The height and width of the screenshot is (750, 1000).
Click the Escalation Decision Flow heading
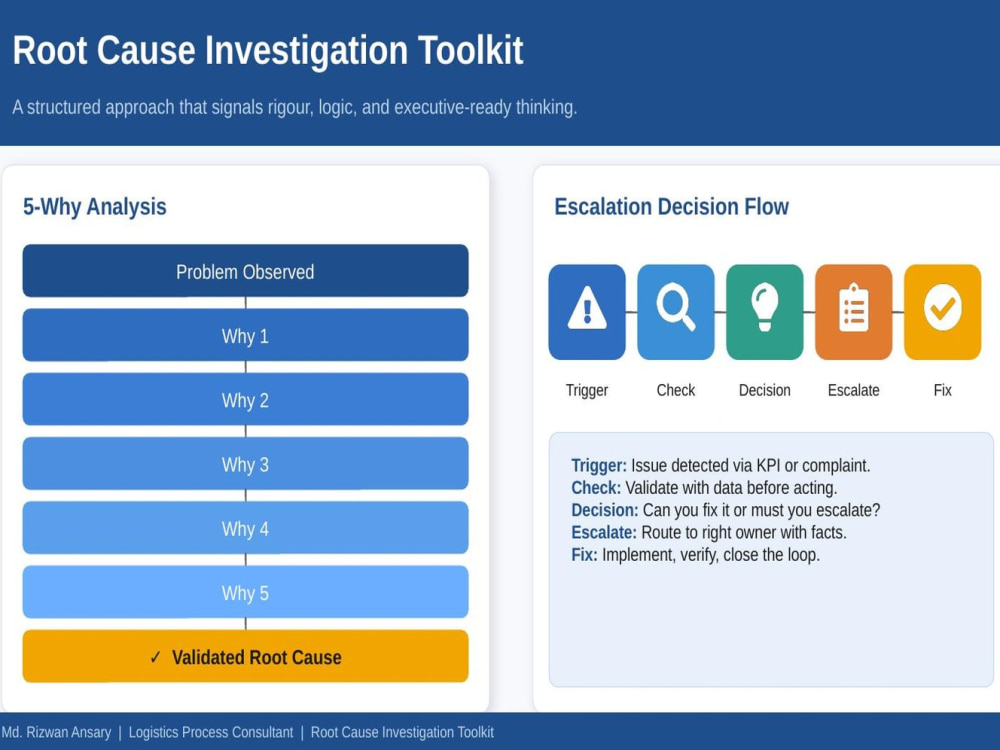672,207
